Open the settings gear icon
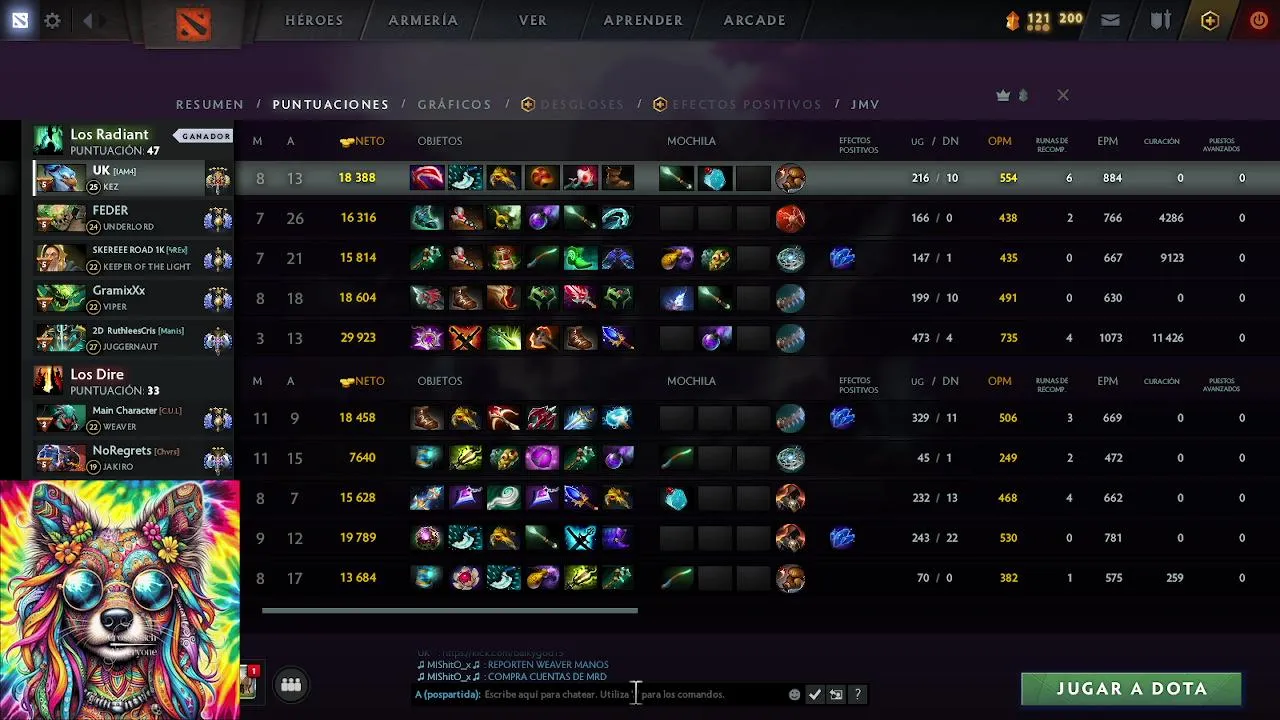Screen dimensions: 1280x720 pos(52,20)
